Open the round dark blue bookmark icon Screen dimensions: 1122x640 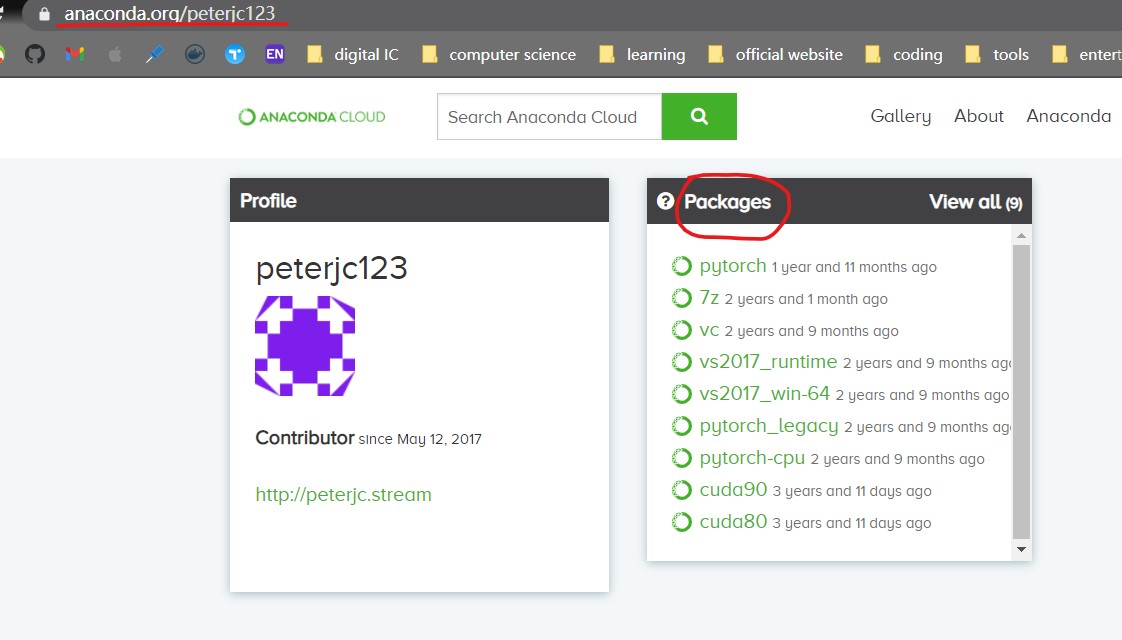click(195, 54)
